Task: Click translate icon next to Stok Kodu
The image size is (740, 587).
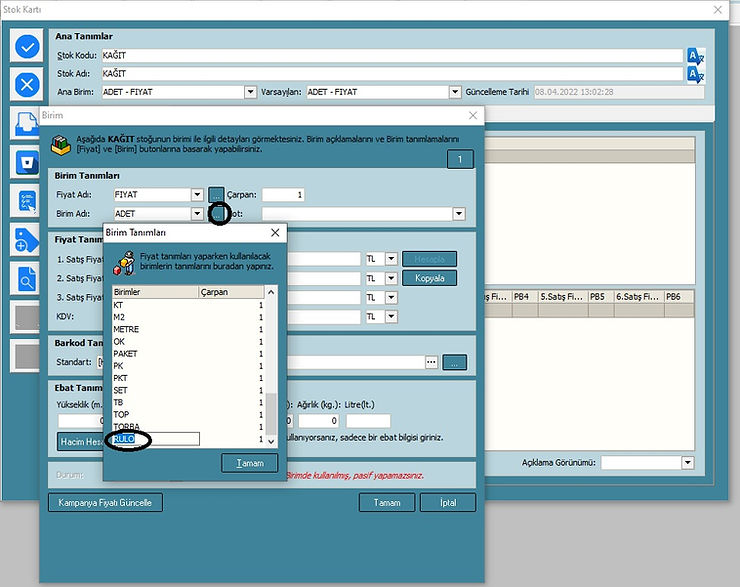Action: tap(695, 56)
